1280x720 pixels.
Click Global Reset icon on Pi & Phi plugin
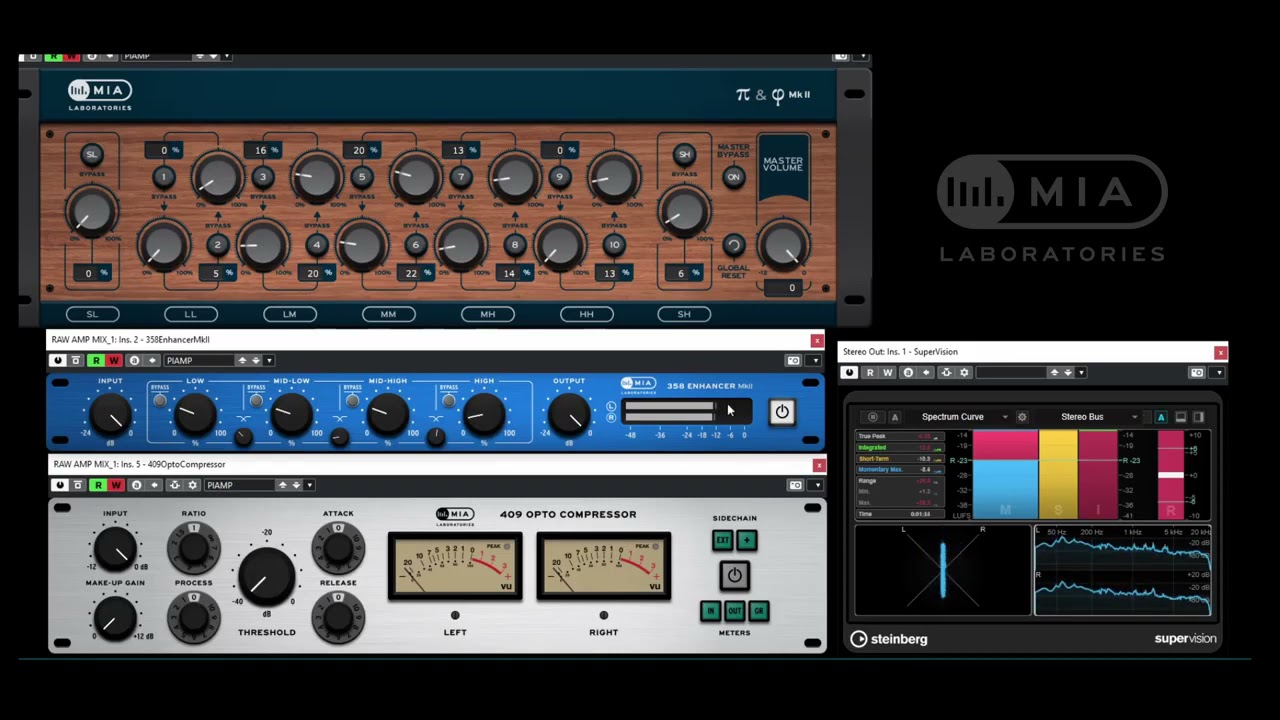tap(733, 246)
